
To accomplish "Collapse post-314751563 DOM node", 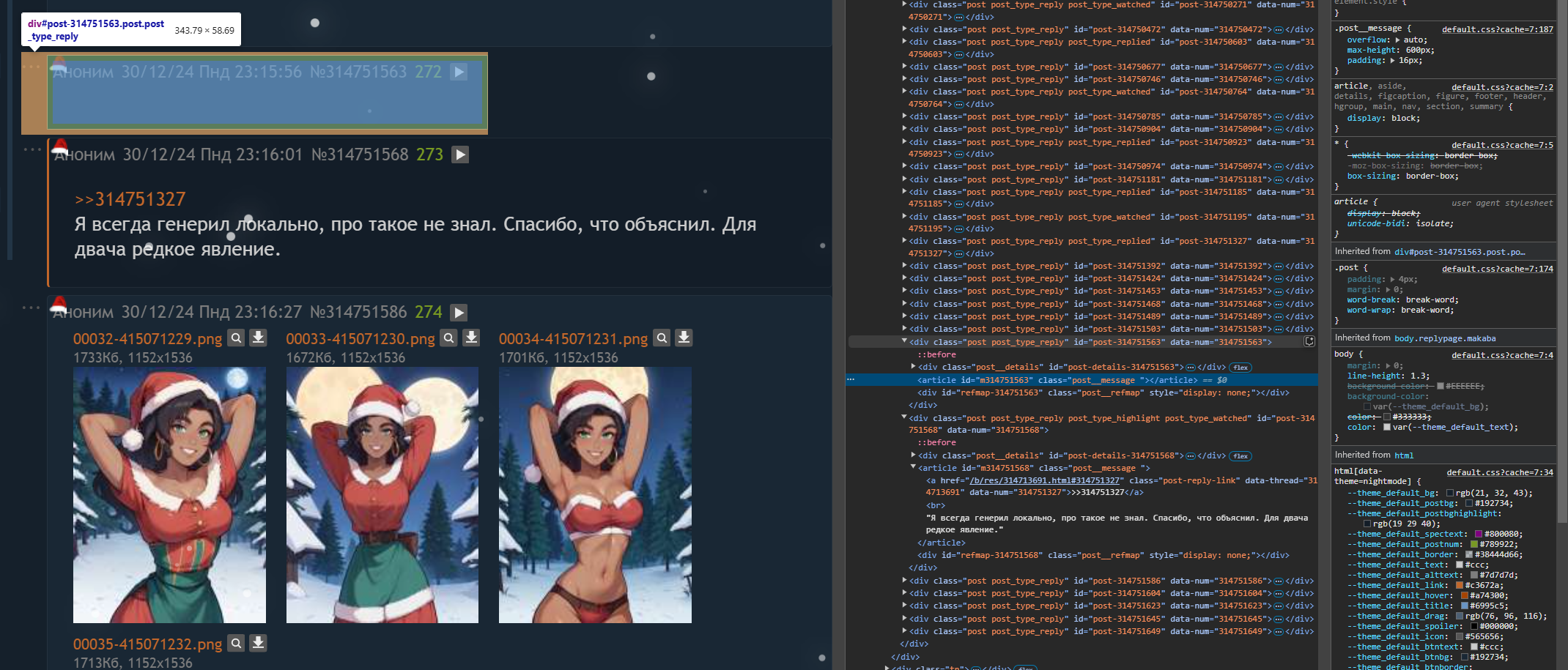I will [904, 341].
